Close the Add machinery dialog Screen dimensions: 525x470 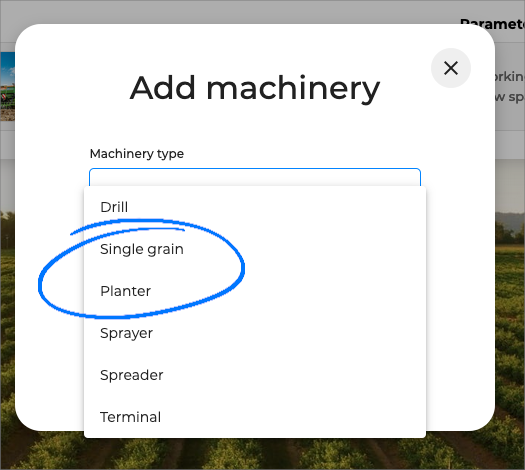[x=451, y=68]
